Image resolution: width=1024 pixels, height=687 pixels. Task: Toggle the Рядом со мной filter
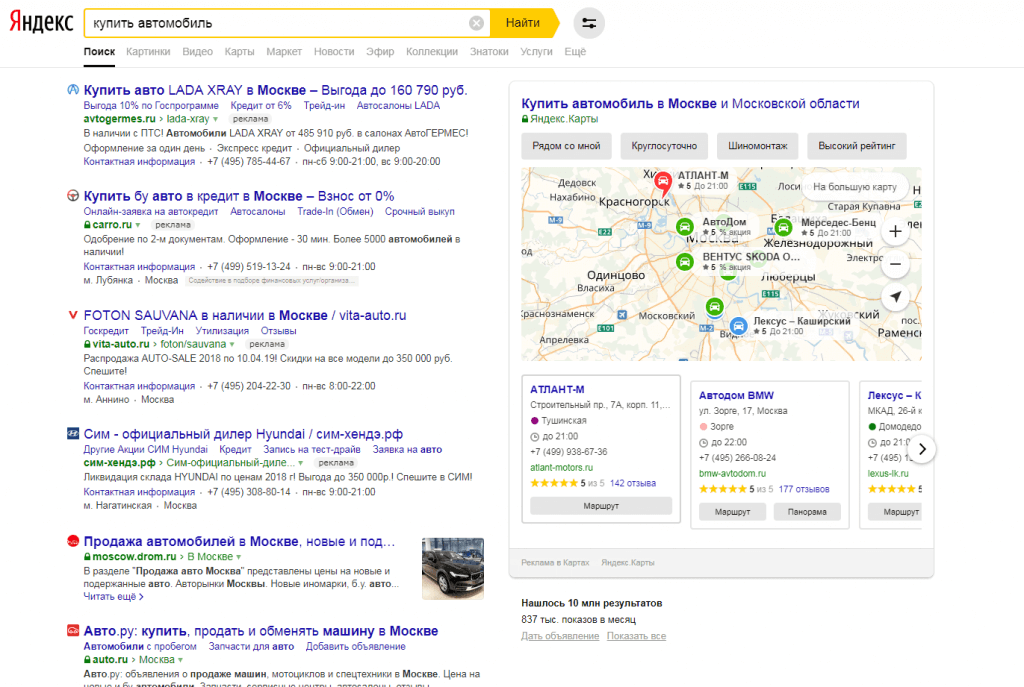point(566,146)
